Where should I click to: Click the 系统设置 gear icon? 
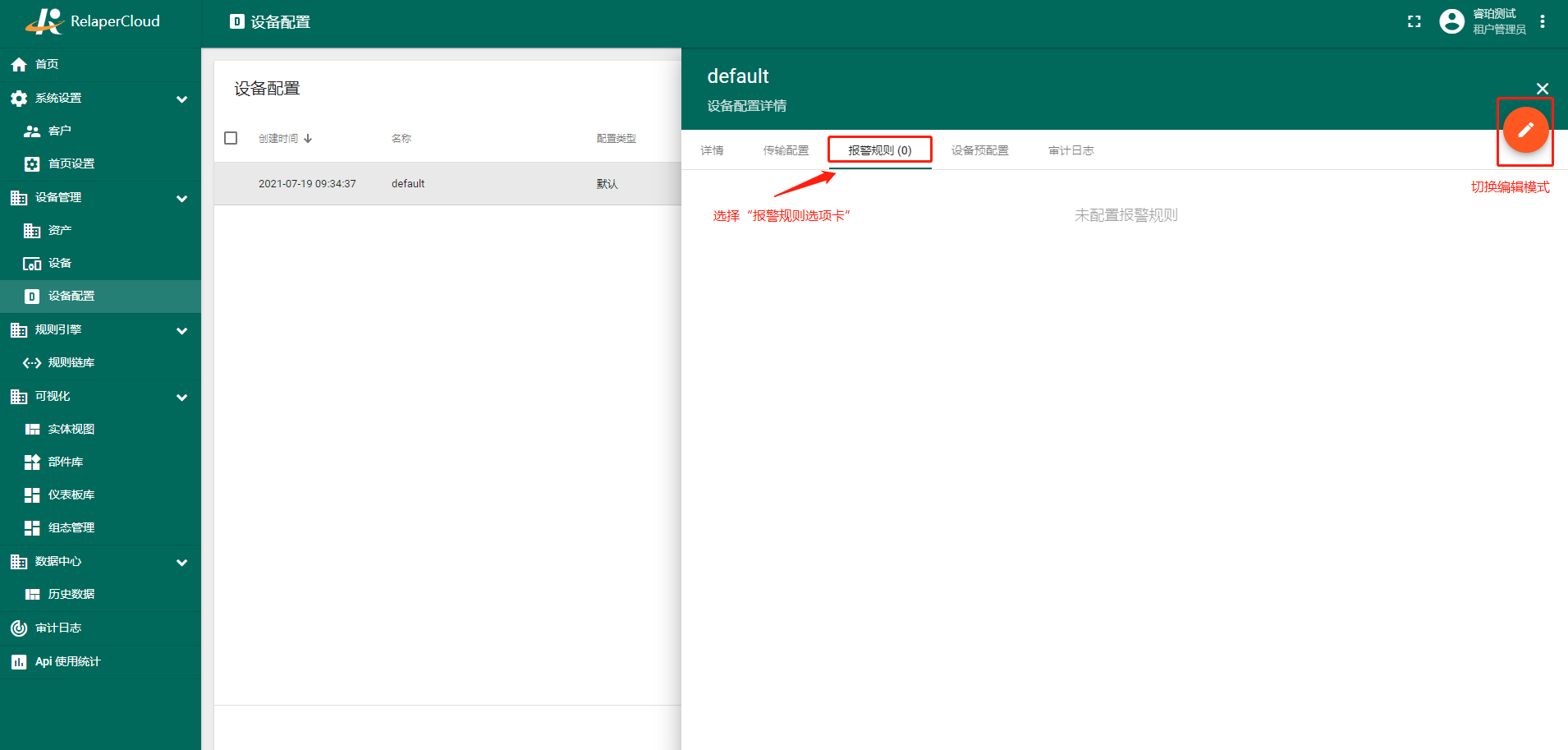click(19, 99)
